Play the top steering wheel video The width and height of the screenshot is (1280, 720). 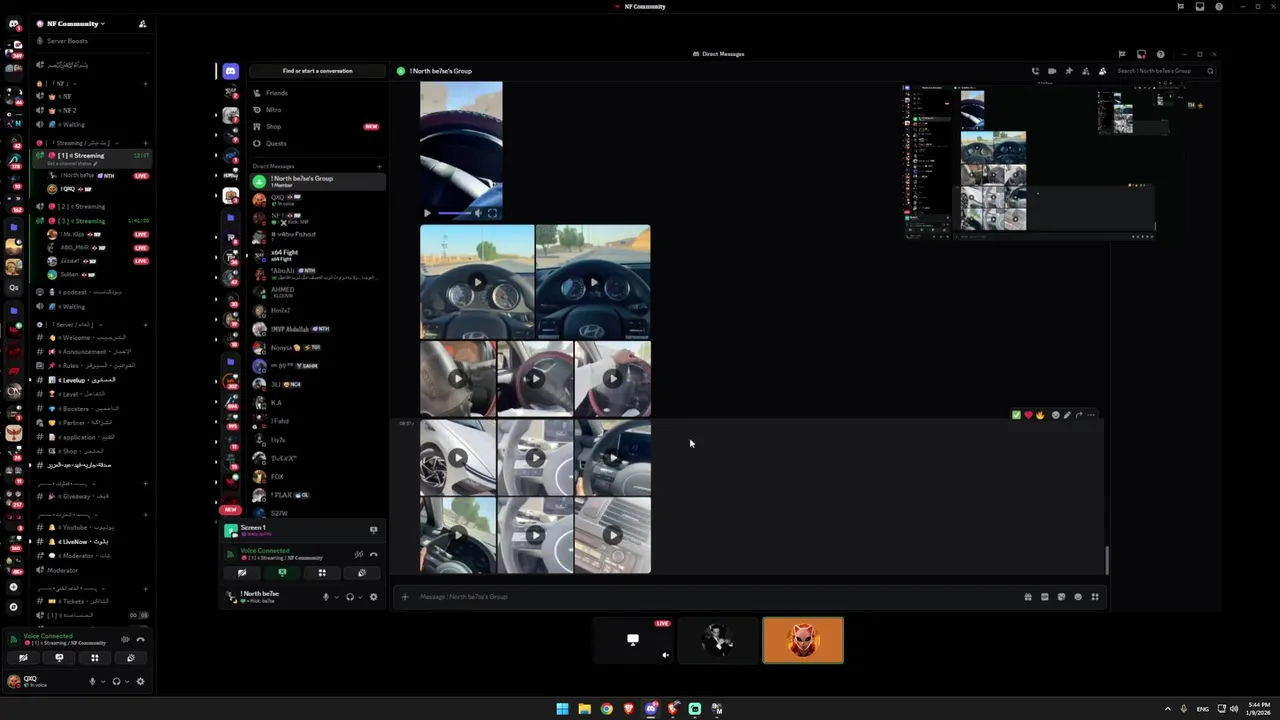click(x=427, y=213)
